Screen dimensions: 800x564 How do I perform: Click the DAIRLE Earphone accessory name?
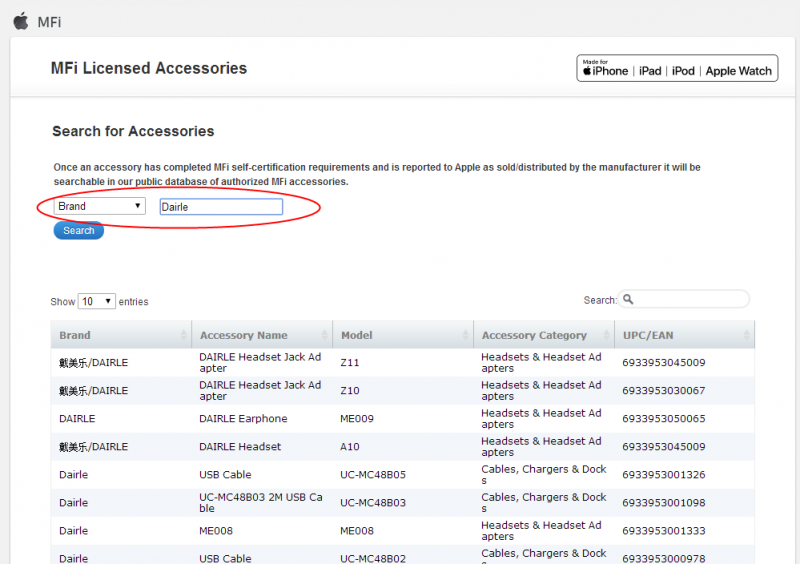click(243, 419)
